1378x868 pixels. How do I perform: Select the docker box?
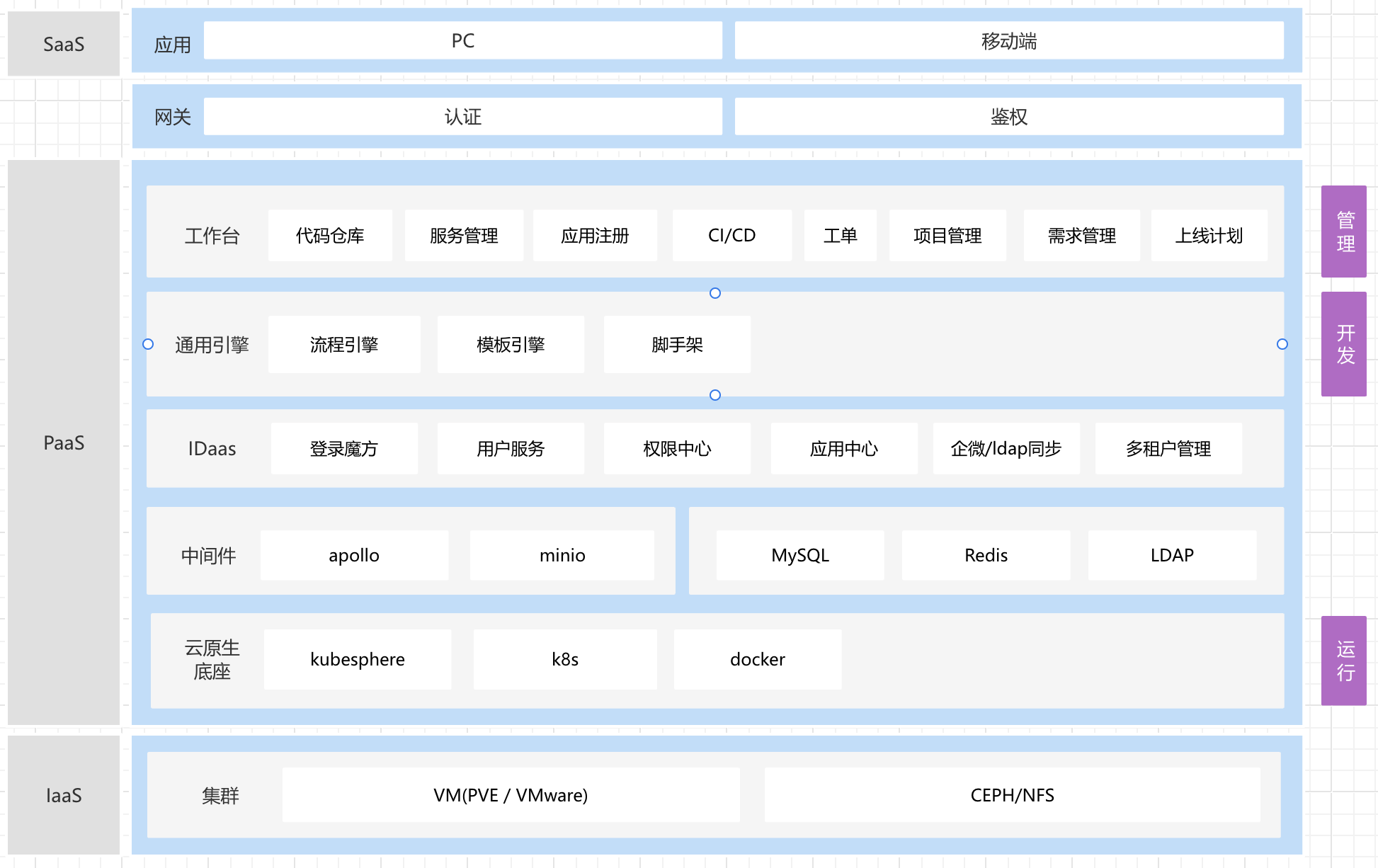coord(758,659)
